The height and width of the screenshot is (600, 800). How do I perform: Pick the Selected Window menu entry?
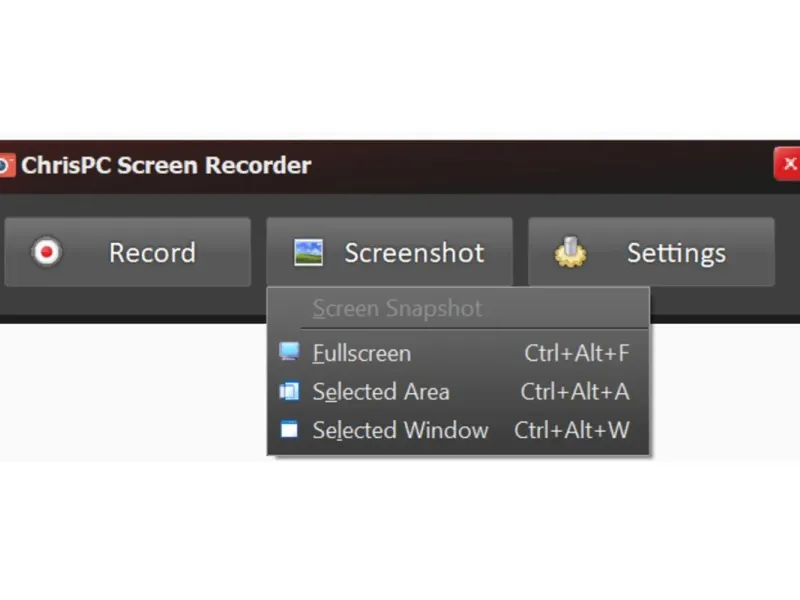[x=400, y=431]
